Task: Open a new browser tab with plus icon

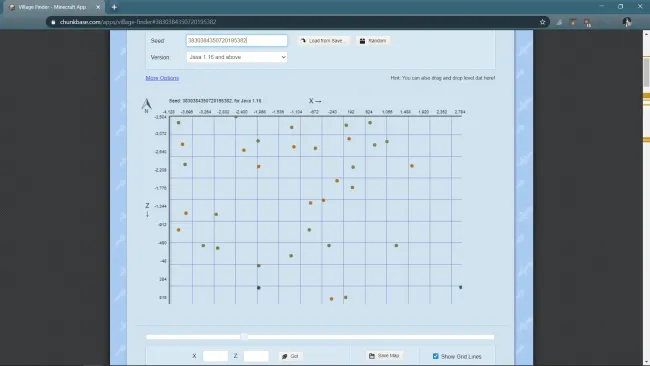Action: (114, 7)
